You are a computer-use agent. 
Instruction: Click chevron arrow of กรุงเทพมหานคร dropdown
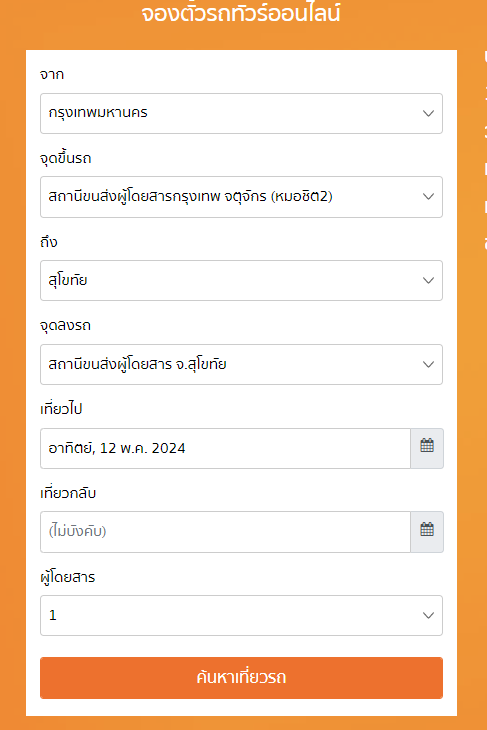click(x=428, y=113)
